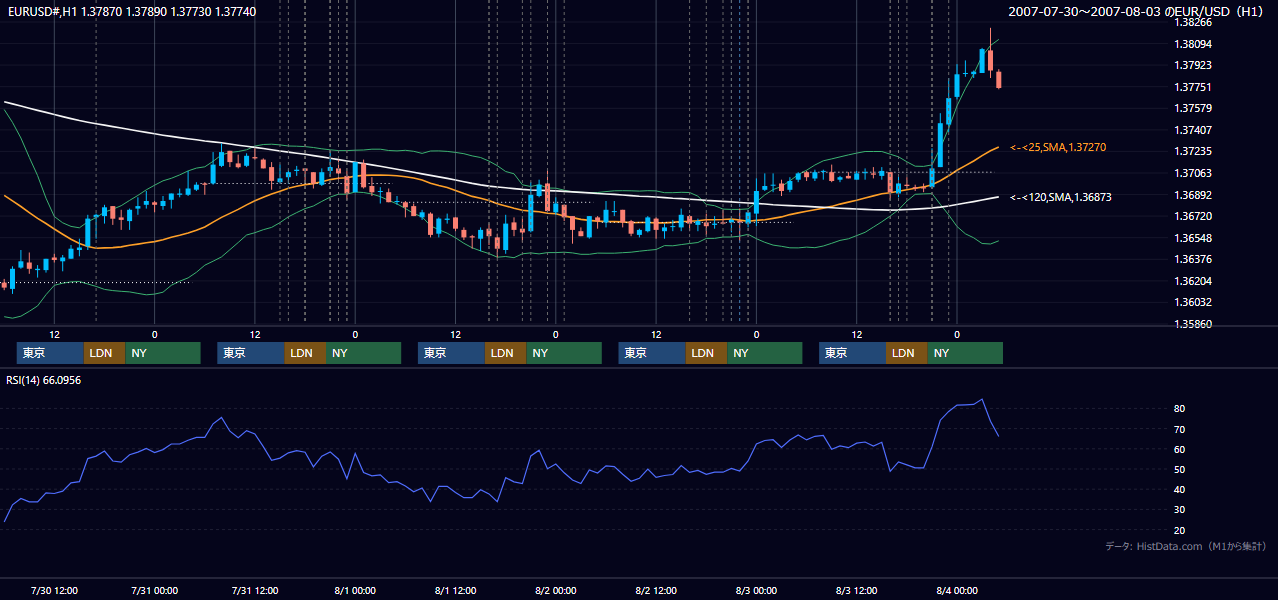Click price axis value 1.36720
The width and height of the screenshot is (1278, 600).
(x=1192, y=216)
